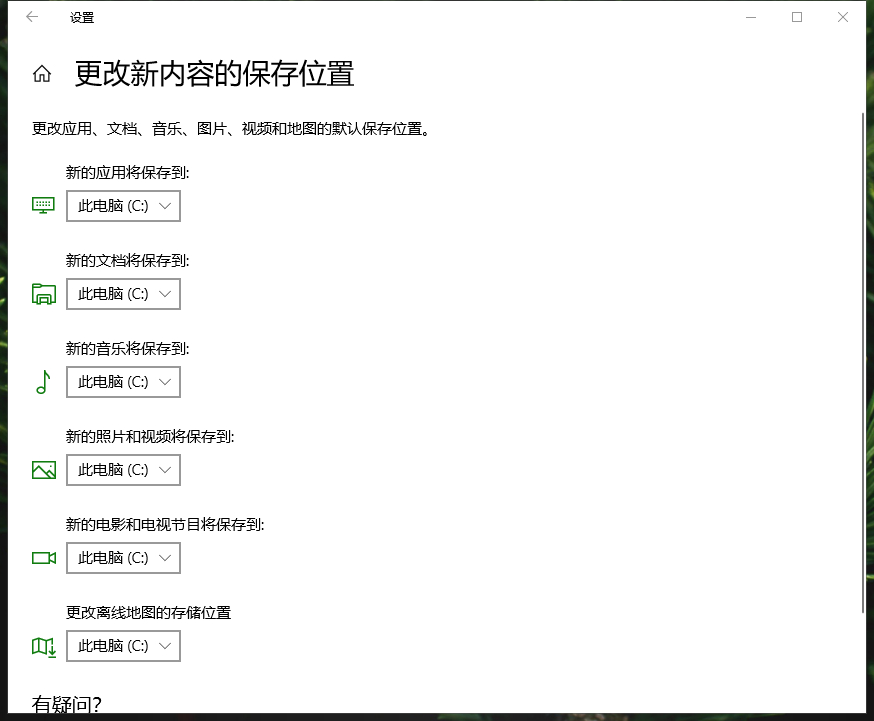Viewport: 874px width, 721px height.
Task: Open the 新的音乐 save location dropdown
Action: [123, 381]
